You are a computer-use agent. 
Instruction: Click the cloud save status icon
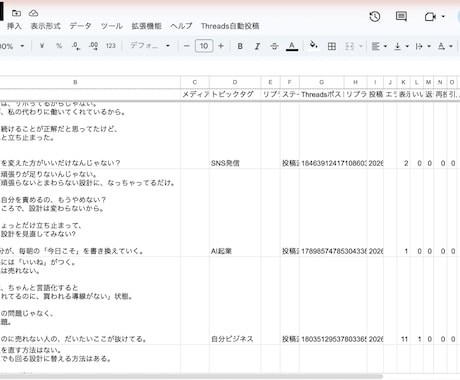coord(33,13)
